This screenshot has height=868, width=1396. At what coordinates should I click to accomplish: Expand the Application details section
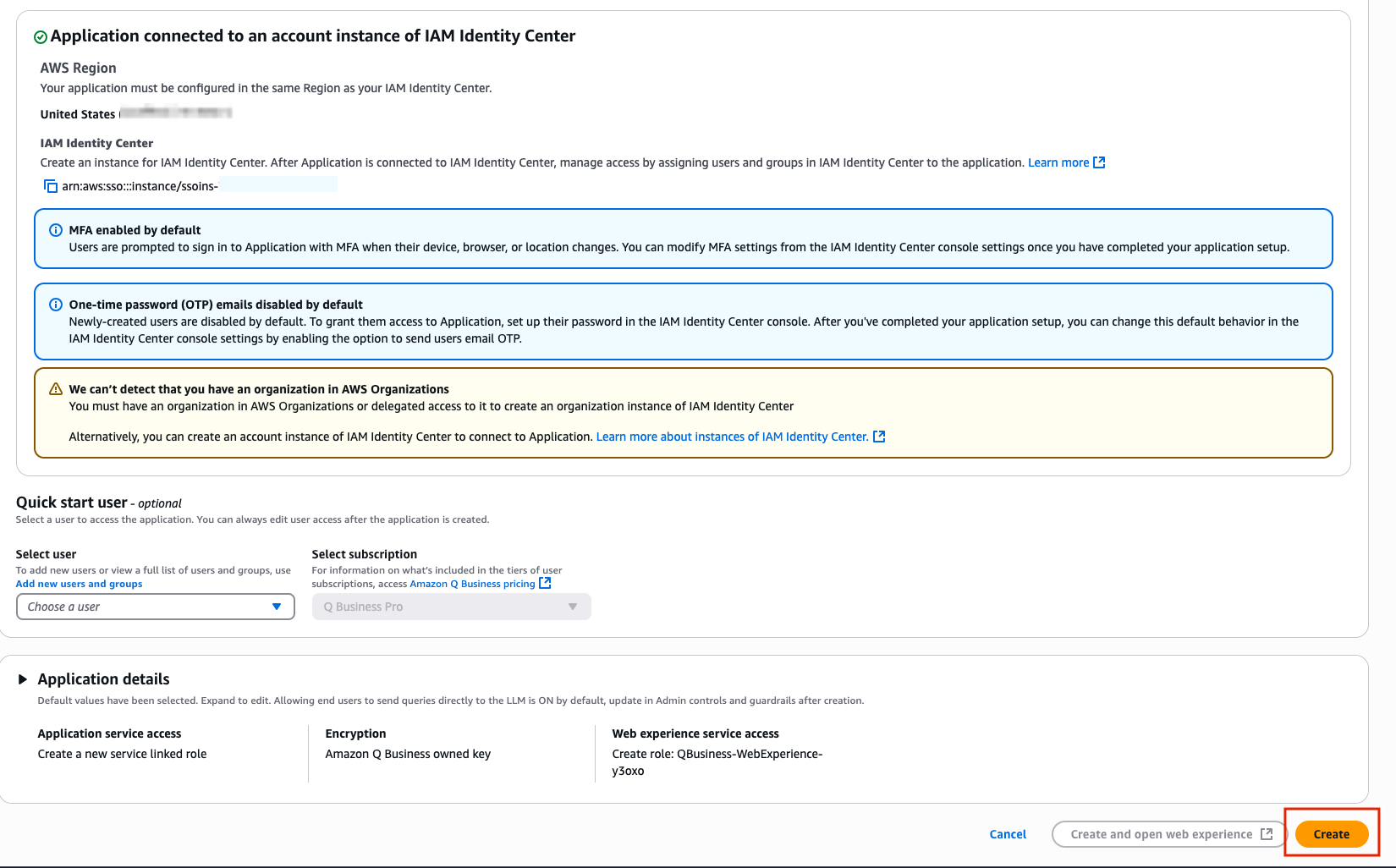[x=23, y=679]
